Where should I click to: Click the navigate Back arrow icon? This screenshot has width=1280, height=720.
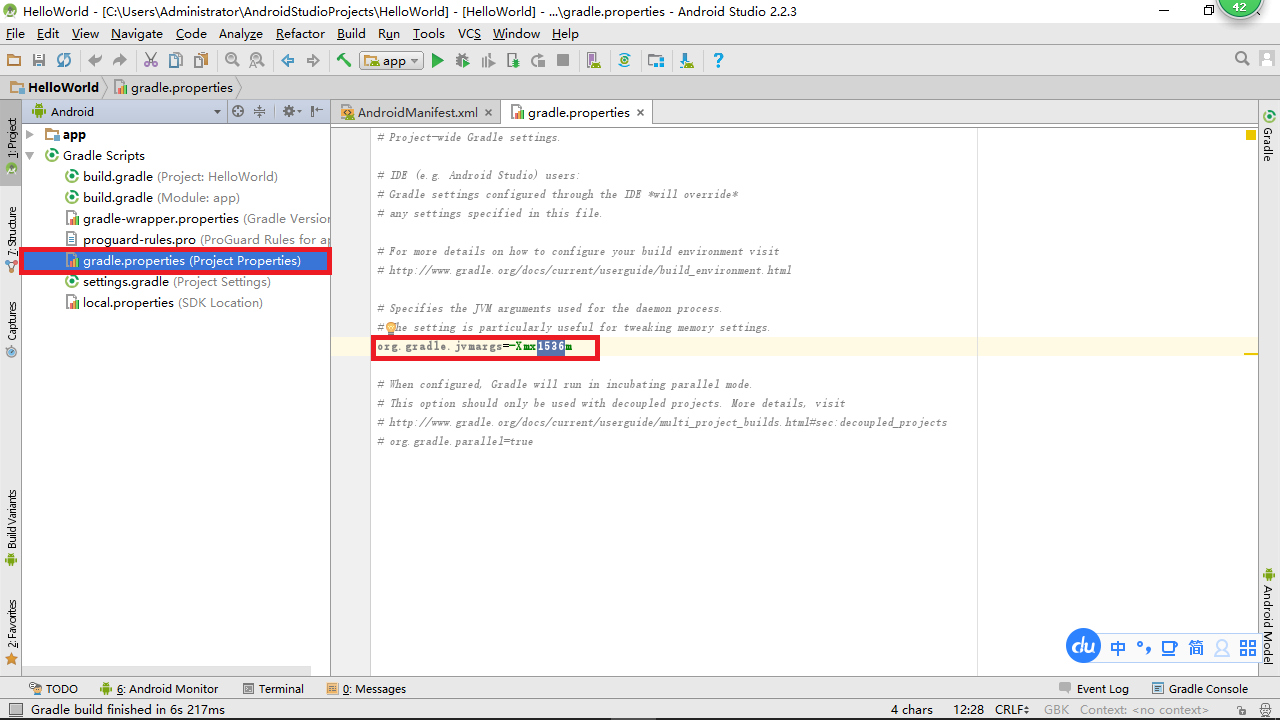click(x=288, y=61)
